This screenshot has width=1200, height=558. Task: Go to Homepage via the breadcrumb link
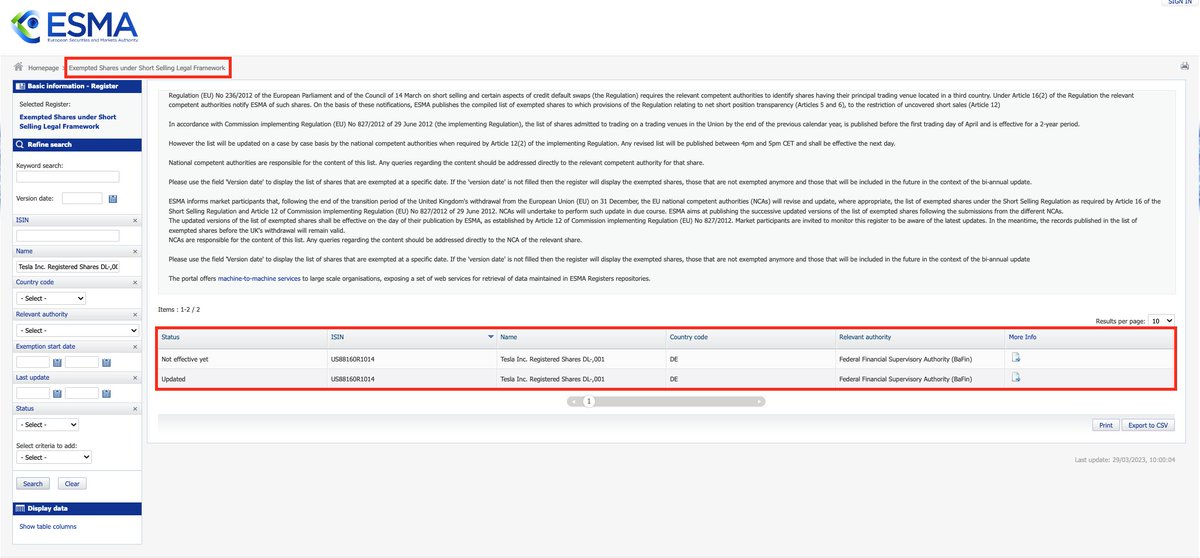click(x=43, y=67)
